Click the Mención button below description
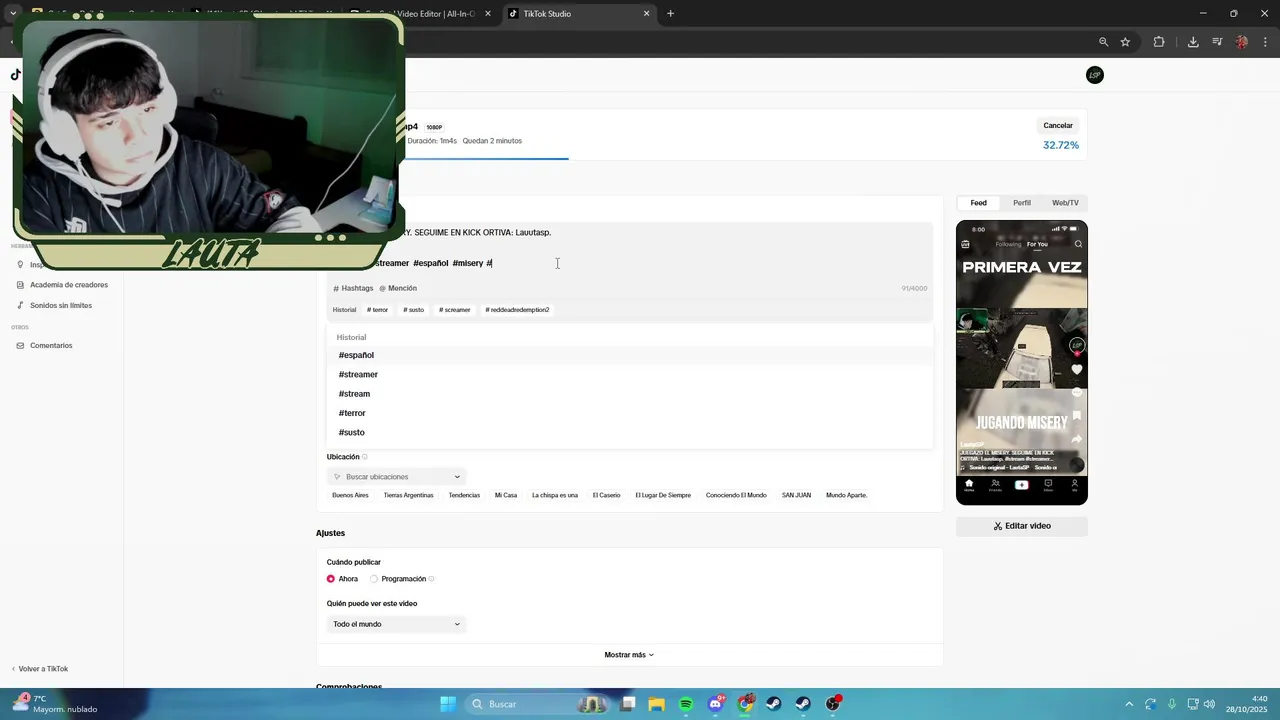Screen dimensions: 1280x720 click(x=398, y=288)
